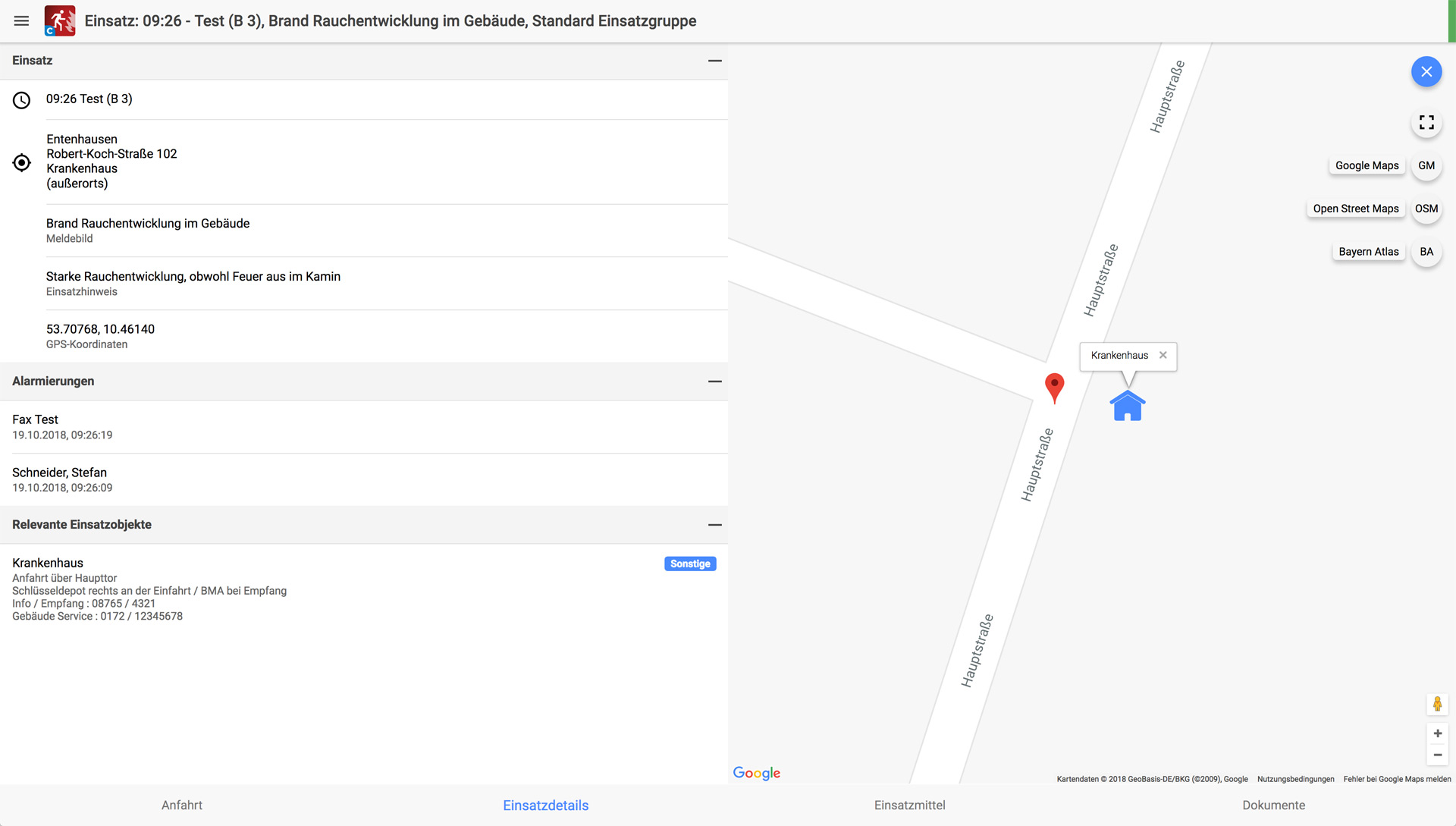Open location in OSM button
This screenshot has width=1456, height=826.
[x=1426, y=209]
